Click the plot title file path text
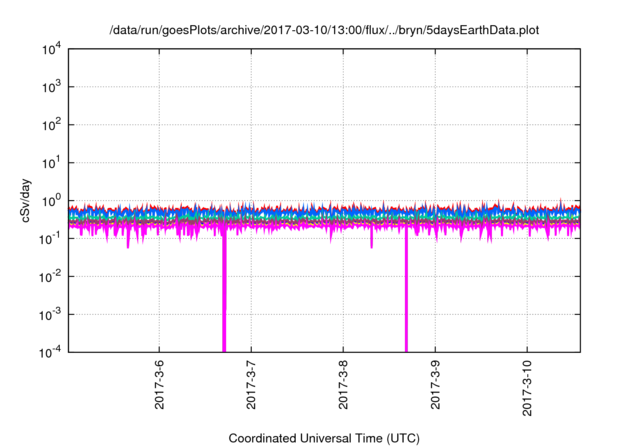This screenshot has width=640, height=448. click(324, 30)
